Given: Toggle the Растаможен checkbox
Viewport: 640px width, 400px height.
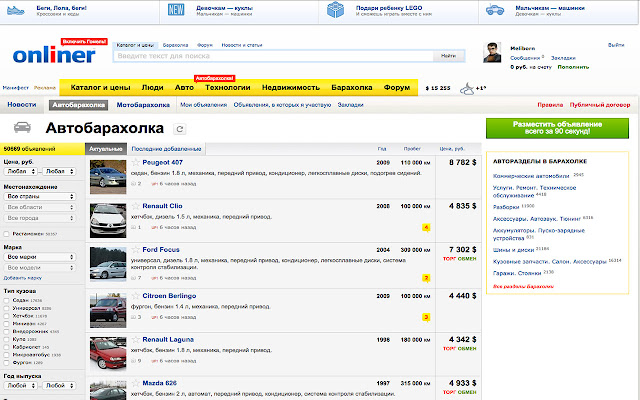Looking at the screenshot, I should [x=6, y=234].
